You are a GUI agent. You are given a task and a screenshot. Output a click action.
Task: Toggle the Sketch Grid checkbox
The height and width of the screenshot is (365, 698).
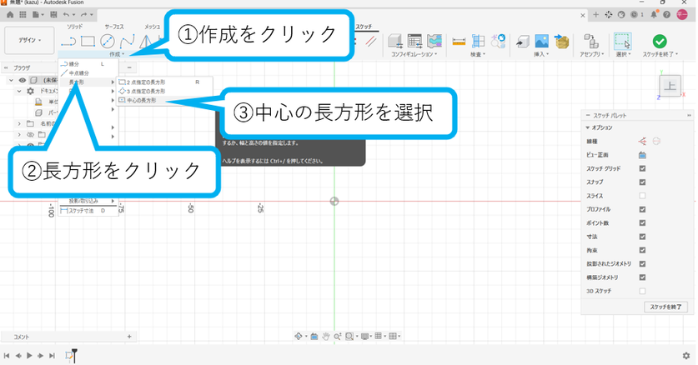(642, 169)
